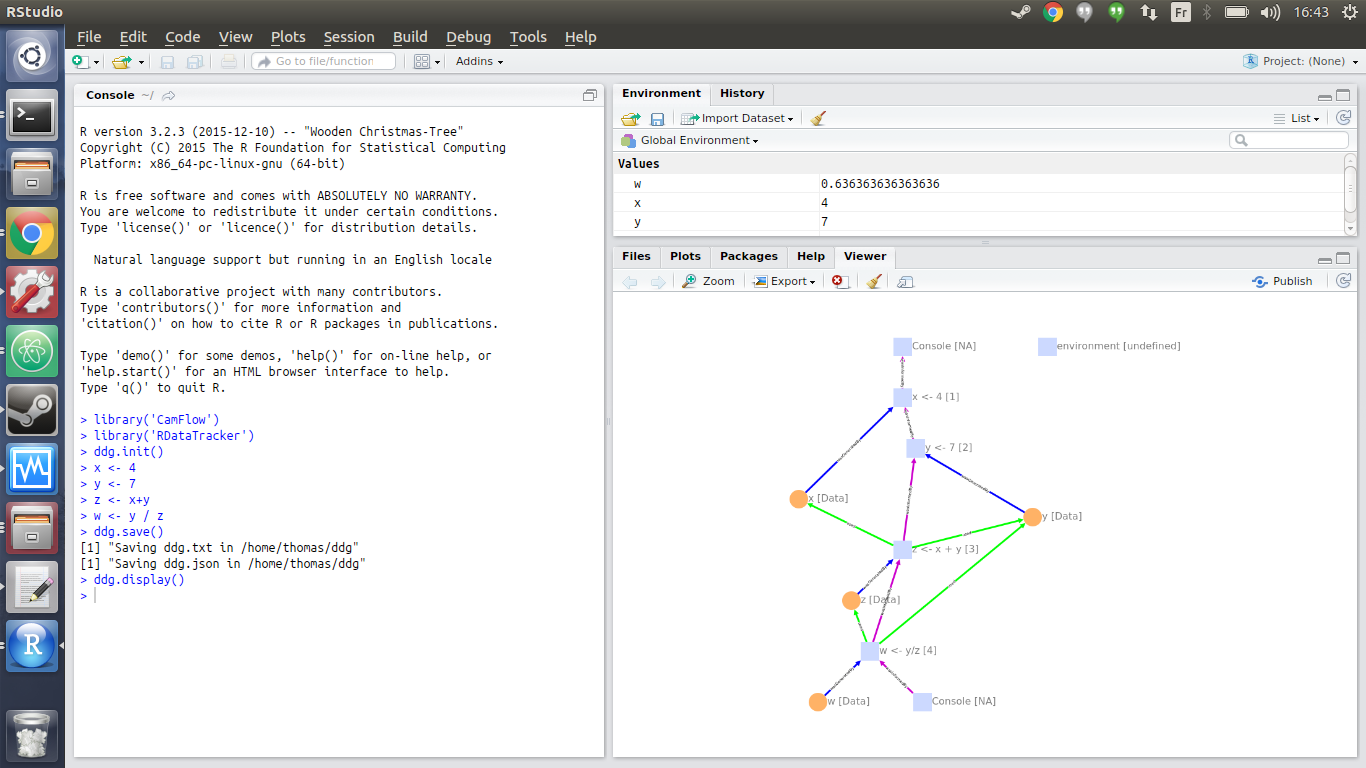1366x768 pixels.
Task: Clear all viewer items with broom icon
Action: pos(873,282)
